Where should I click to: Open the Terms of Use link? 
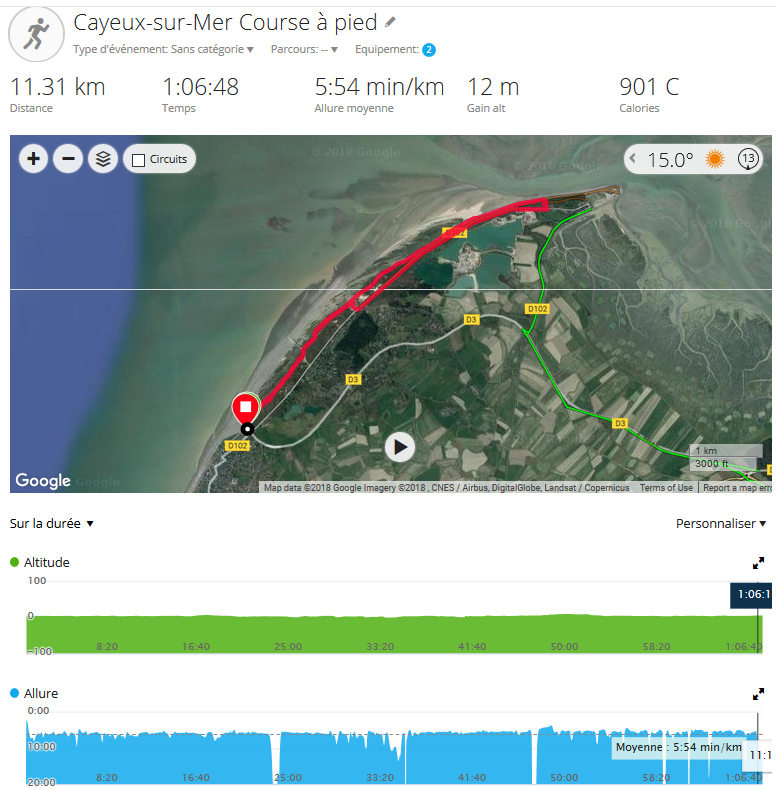[666, 487]
